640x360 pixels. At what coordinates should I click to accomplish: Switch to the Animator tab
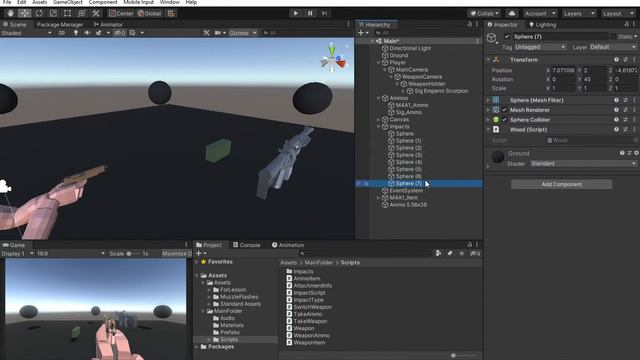[x=108, y=24]
